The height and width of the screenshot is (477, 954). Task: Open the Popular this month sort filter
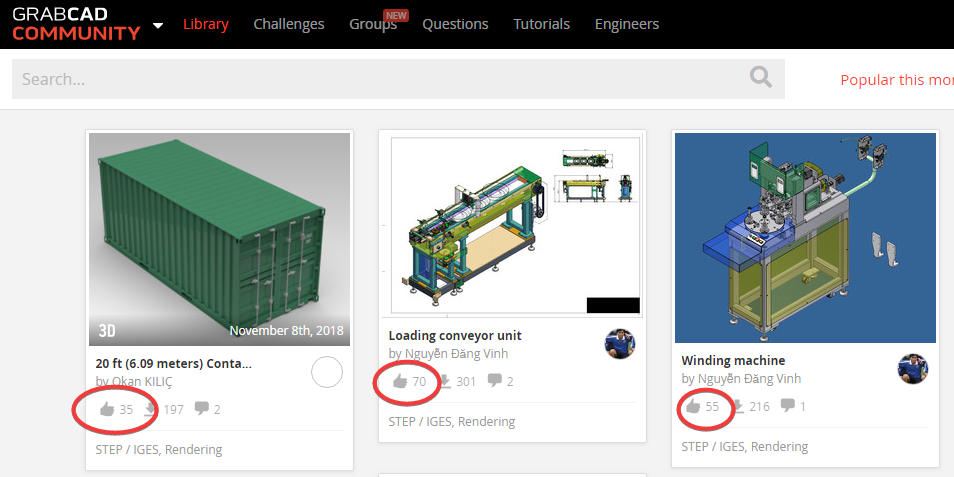(x=897, y=80)
